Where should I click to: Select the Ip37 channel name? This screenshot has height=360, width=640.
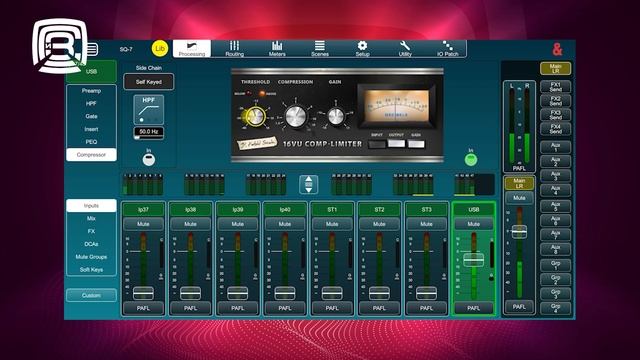[x=143, y=209]
